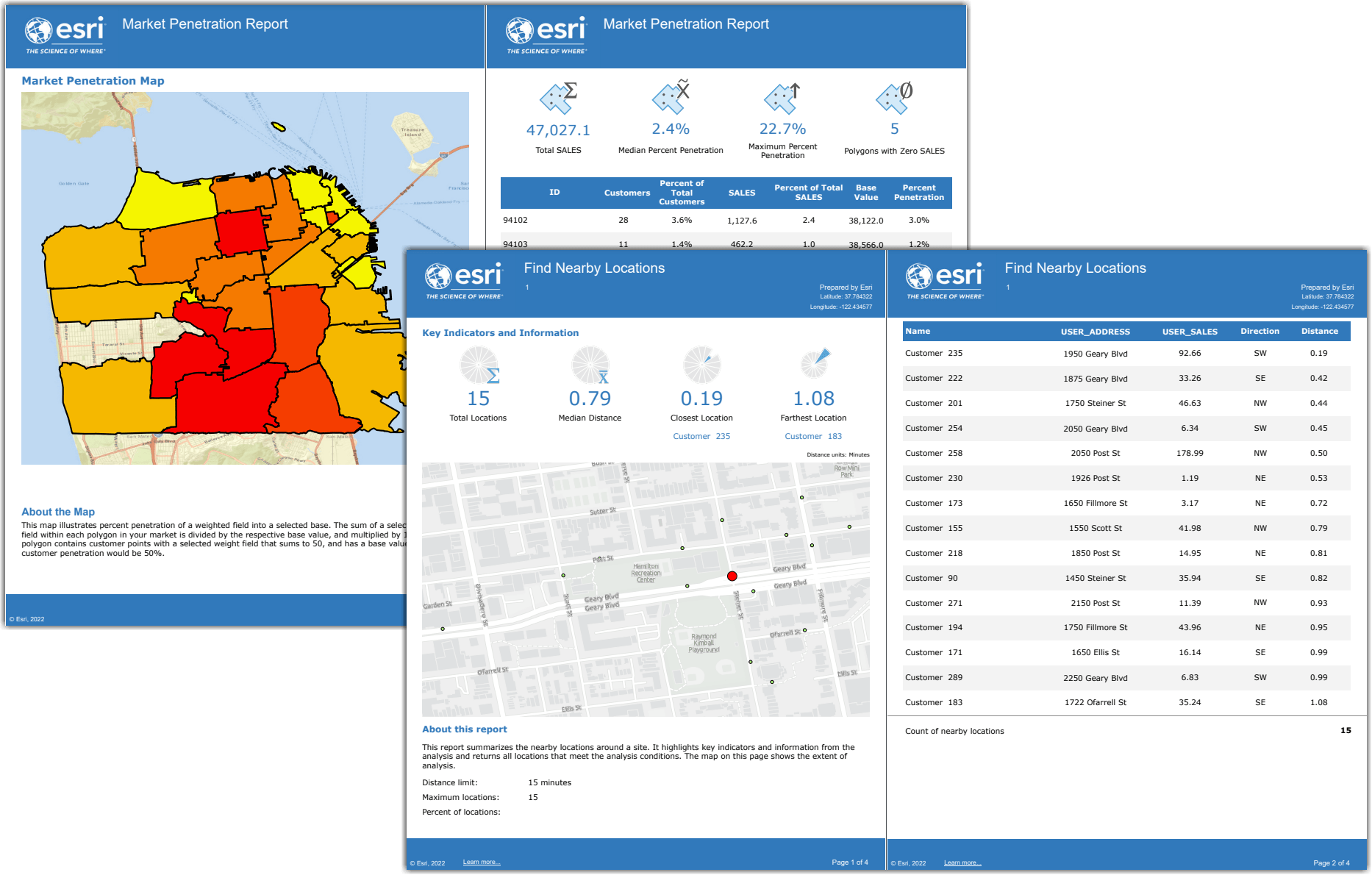This screenshot has width=1372, height=875.
Task: Open the Learn more link on page 1
Action: click(x=481, y=861)
